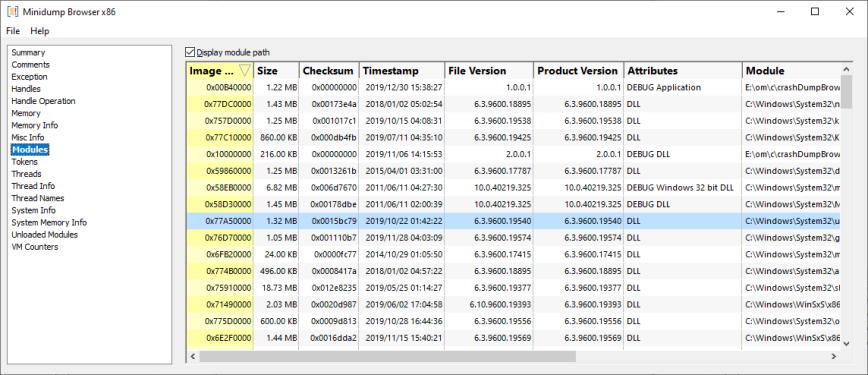Select System Memory Info in the left list
The width and height of the screenshot is (868, 375).
(x=49, y=223)
